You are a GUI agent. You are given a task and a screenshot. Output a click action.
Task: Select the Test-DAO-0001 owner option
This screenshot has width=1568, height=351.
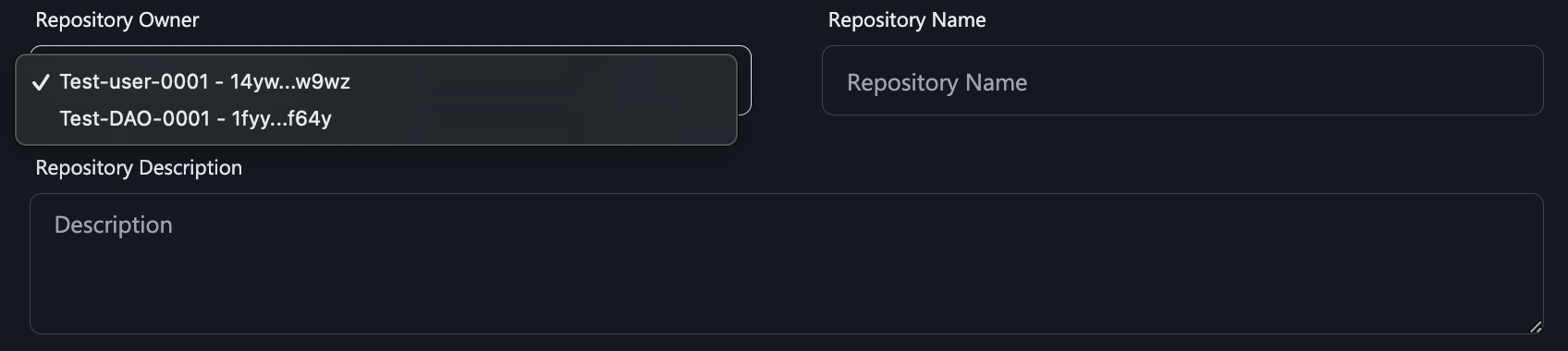pos(376,118)
